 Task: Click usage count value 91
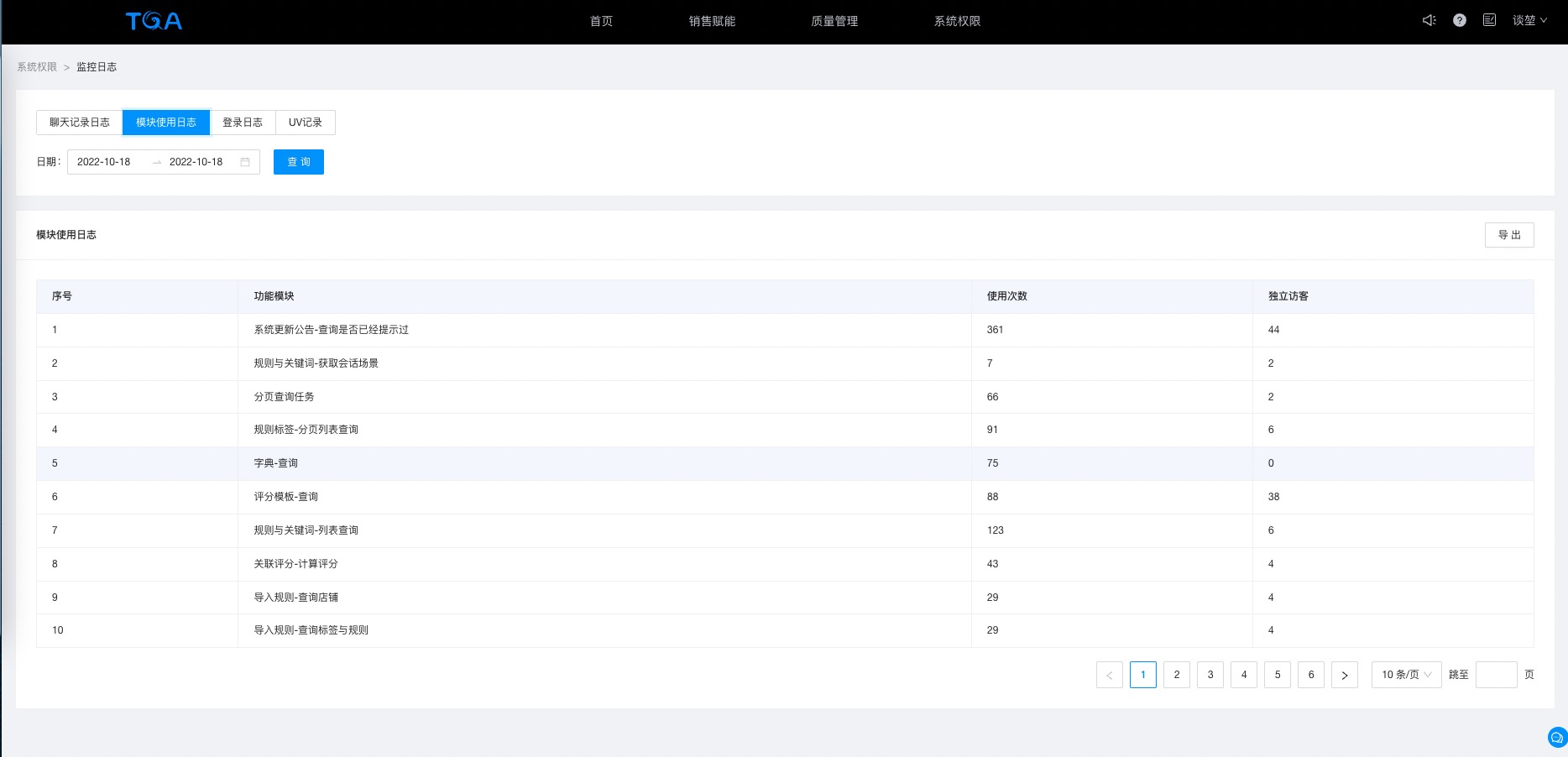coord(992,430)
